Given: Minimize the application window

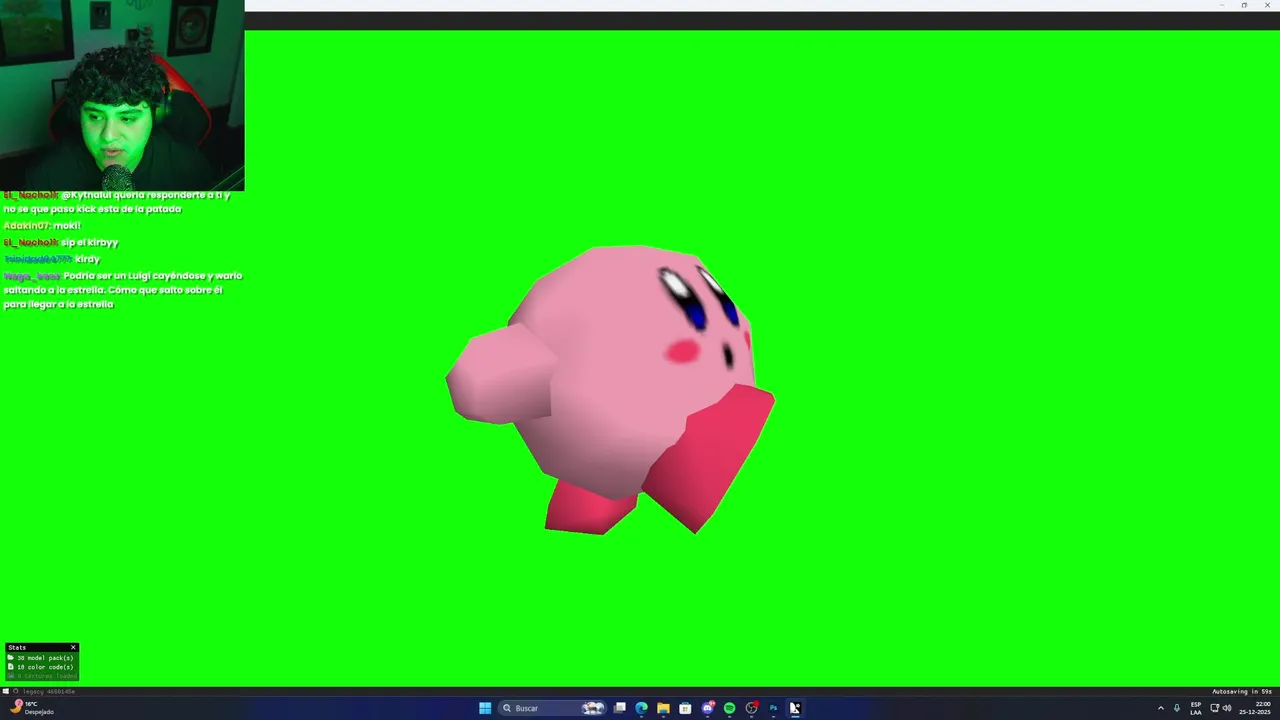Looking at the screenshot, I should tap(1221, 5).
